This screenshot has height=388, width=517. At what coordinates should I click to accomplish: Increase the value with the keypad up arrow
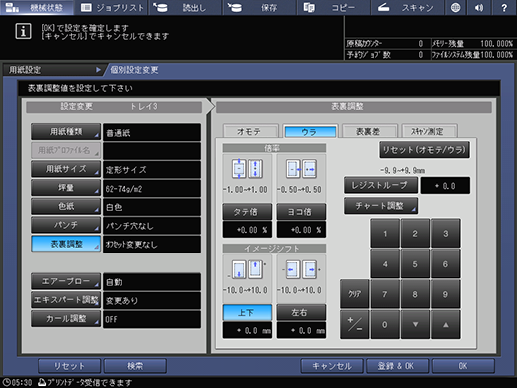pos(445,324)
